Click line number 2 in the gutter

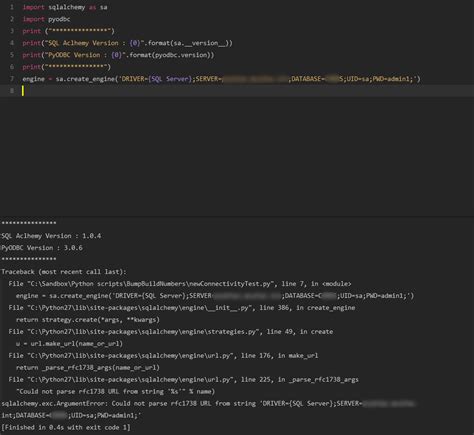point(12,19)
